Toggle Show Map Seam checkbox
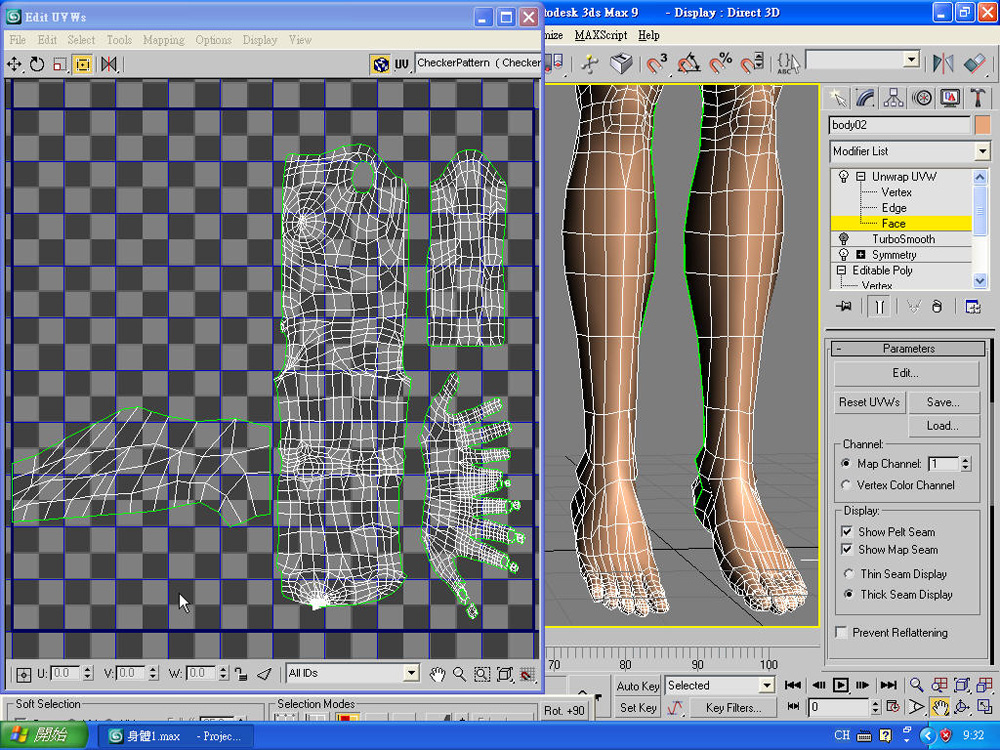This screenshot has width=1000, height=750. point(847,549)
